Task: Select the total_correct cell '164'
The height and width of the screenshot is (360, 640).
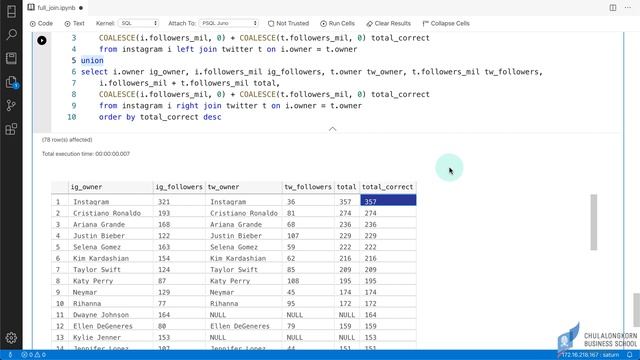Action: tap(388, 315)
